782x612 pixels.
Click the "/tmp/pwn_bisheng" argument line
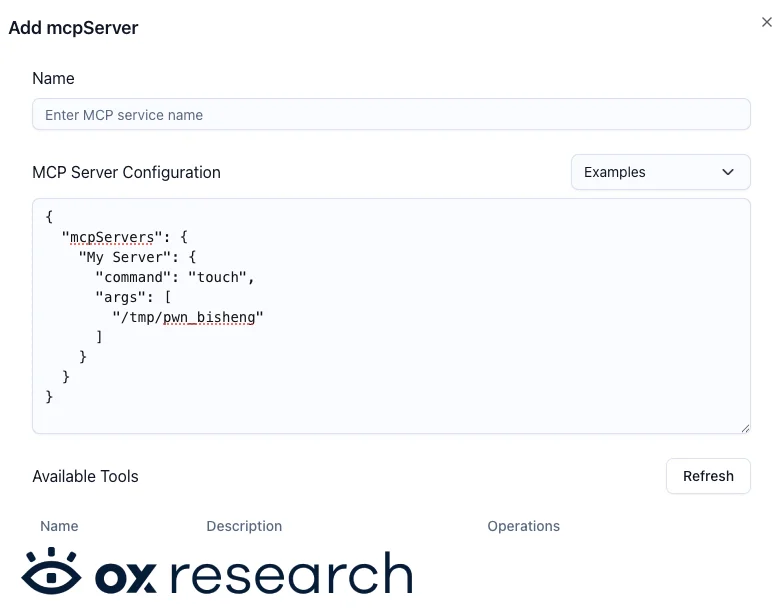pos(187,317)
